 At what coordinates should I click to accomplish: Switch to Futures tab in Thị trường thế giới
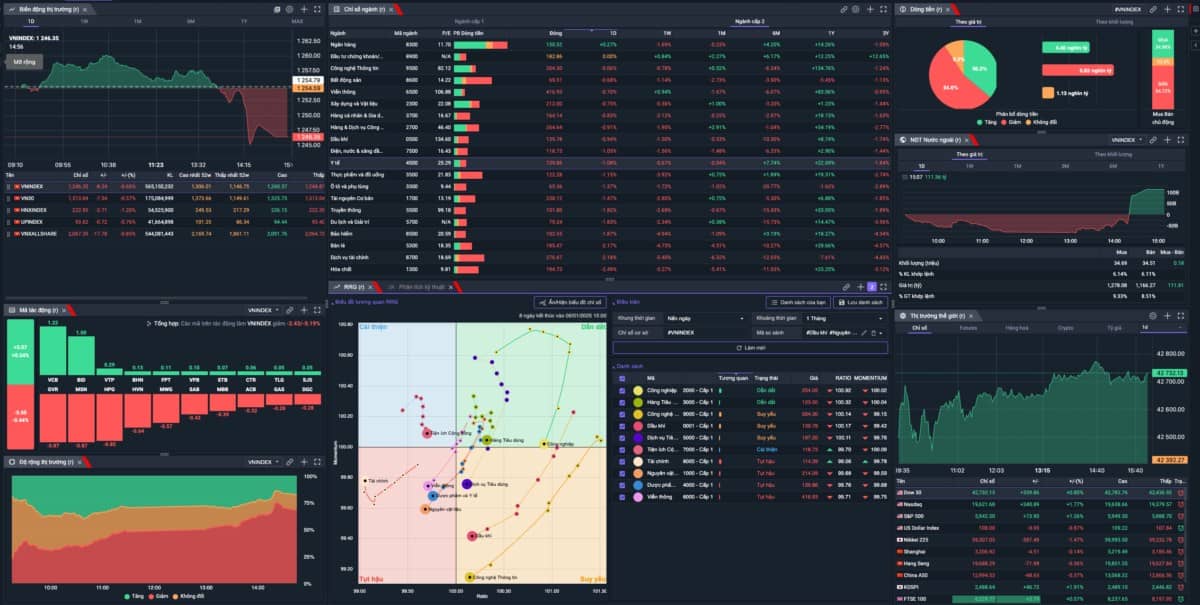pos(968,327)
